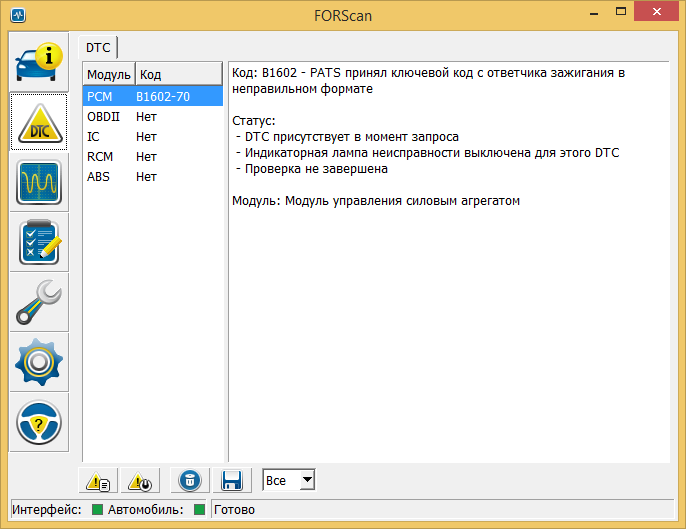Open the steering wheel help section
Image resolution: width=686 pixels, height=529 pixels.
click(x=39, y=422)
